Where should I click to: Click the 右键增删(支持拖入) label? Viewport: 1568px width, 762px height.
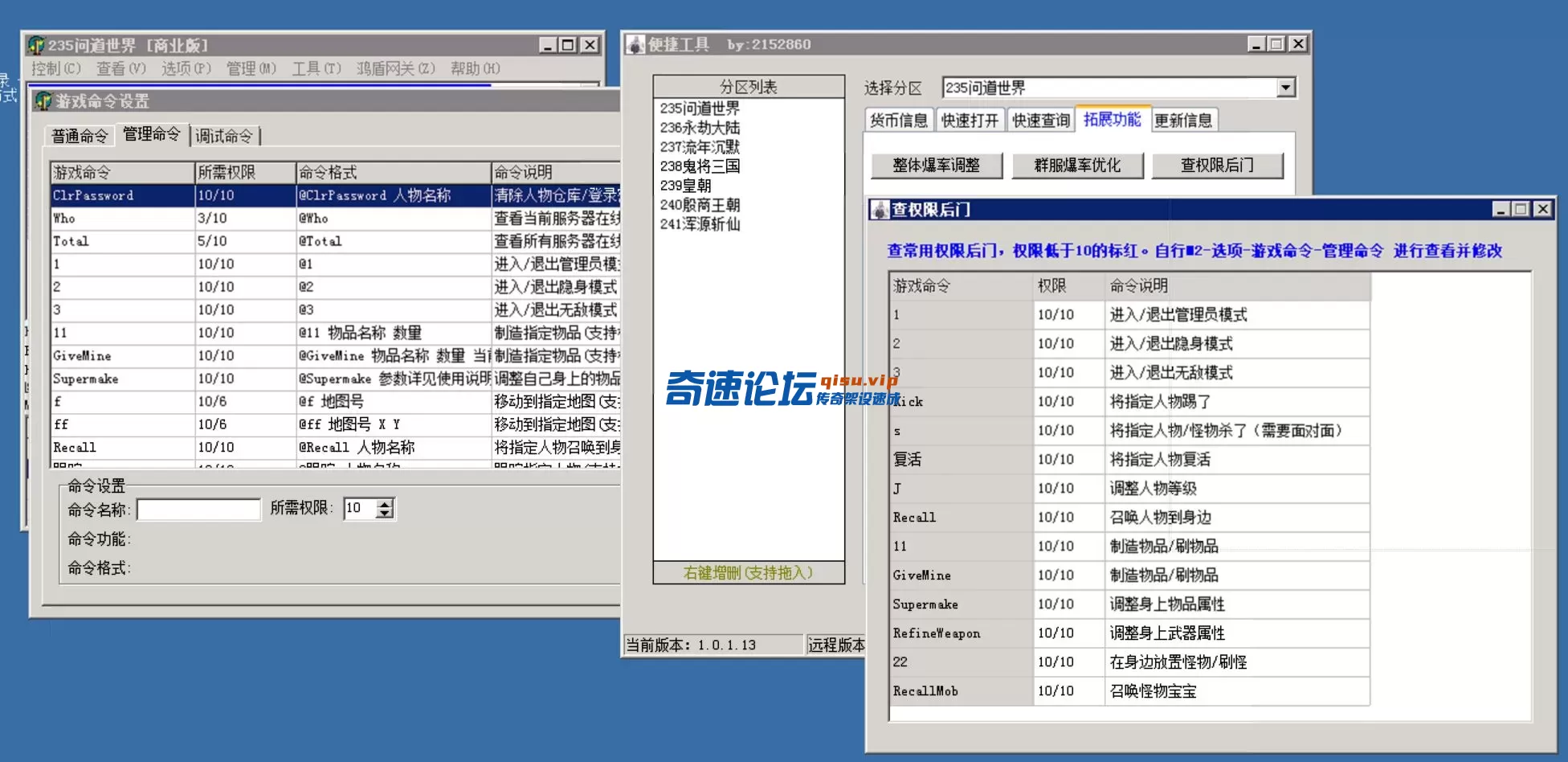pyautogui.click(x=749, y=572)
